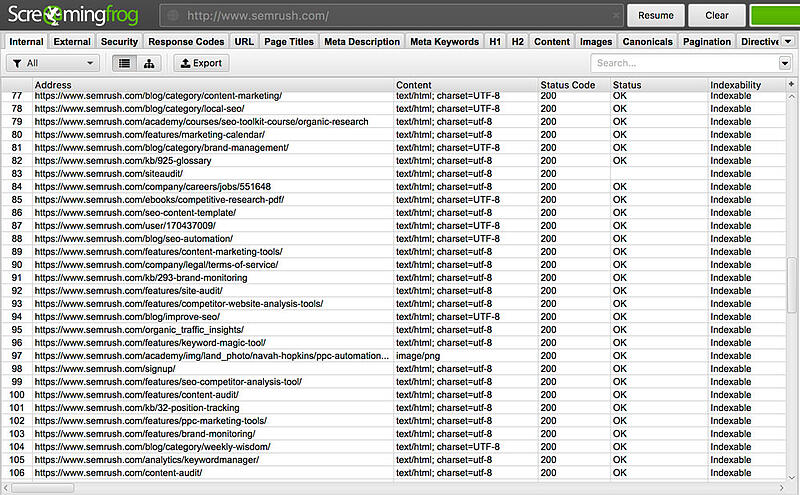Switch to list view icon

pyautogui.click(x=124, y=63)
